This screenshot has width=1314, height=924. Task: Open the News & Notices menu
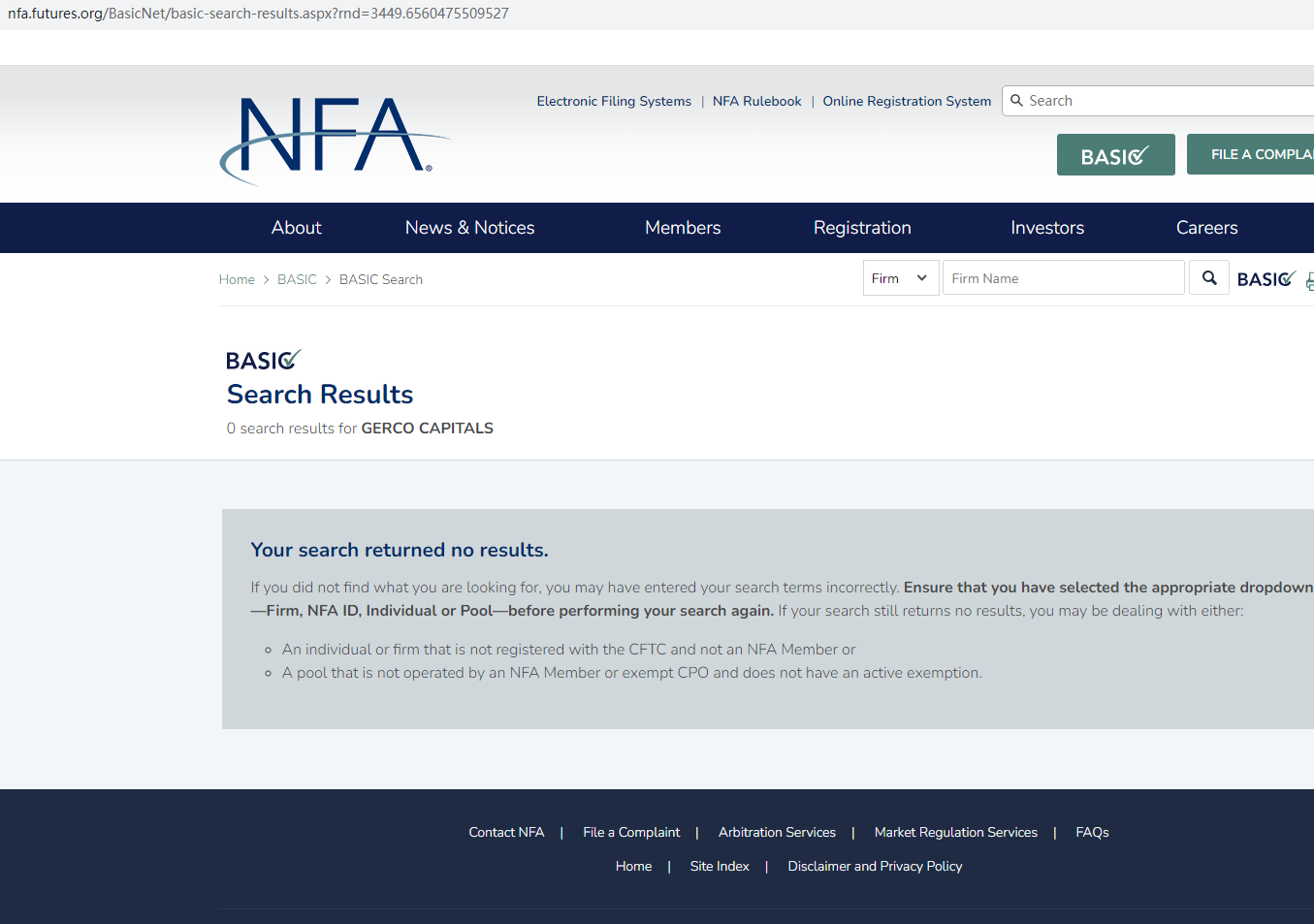coord(470,228)
